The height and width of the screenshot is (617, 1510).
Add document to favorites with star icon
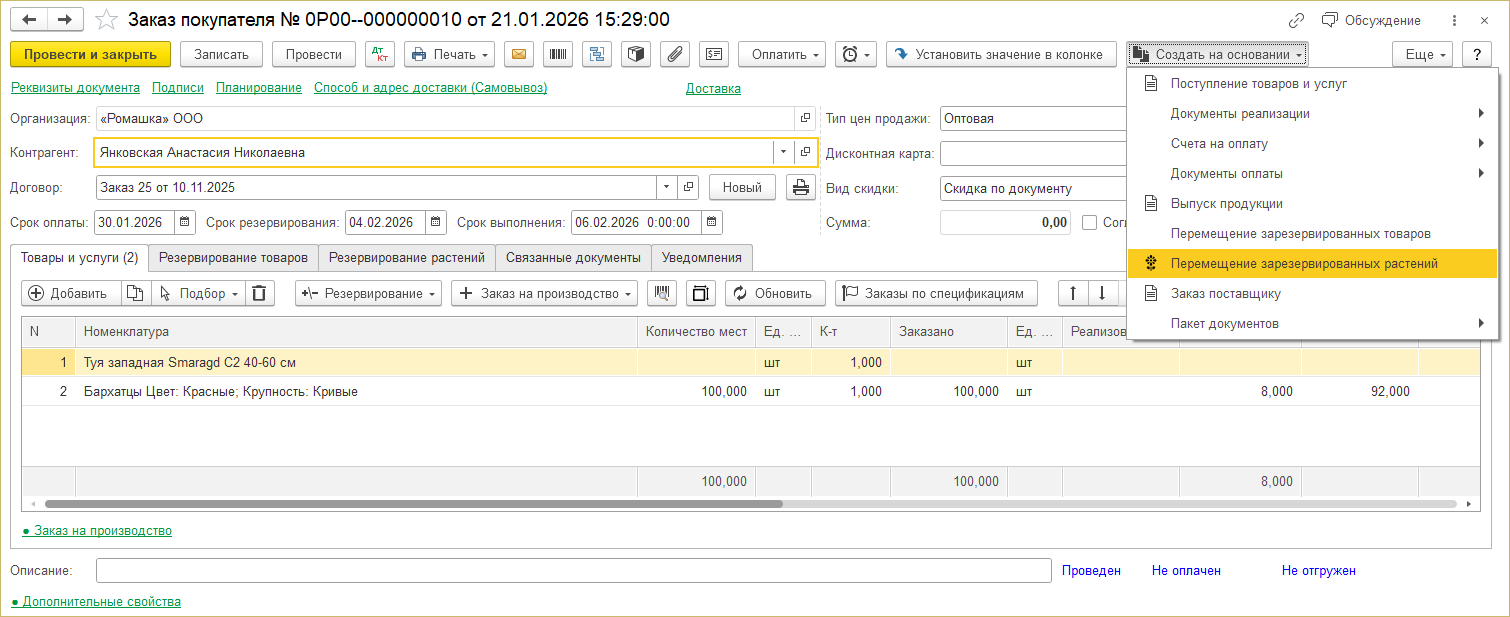[105, 20]
